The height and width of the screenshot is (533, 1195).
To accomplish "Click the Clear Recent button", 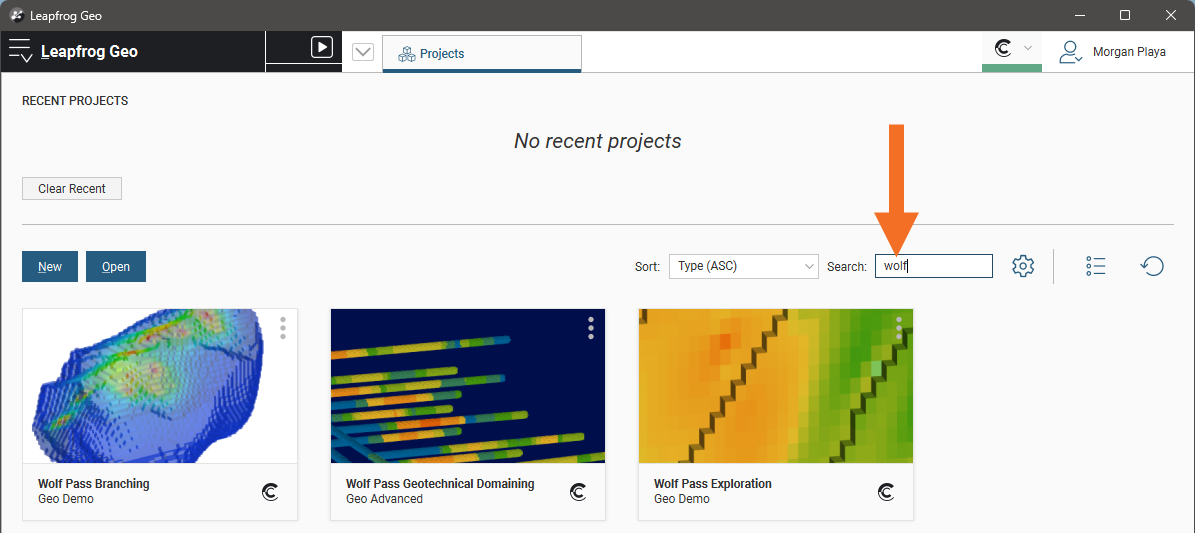I will pos(72,188).
